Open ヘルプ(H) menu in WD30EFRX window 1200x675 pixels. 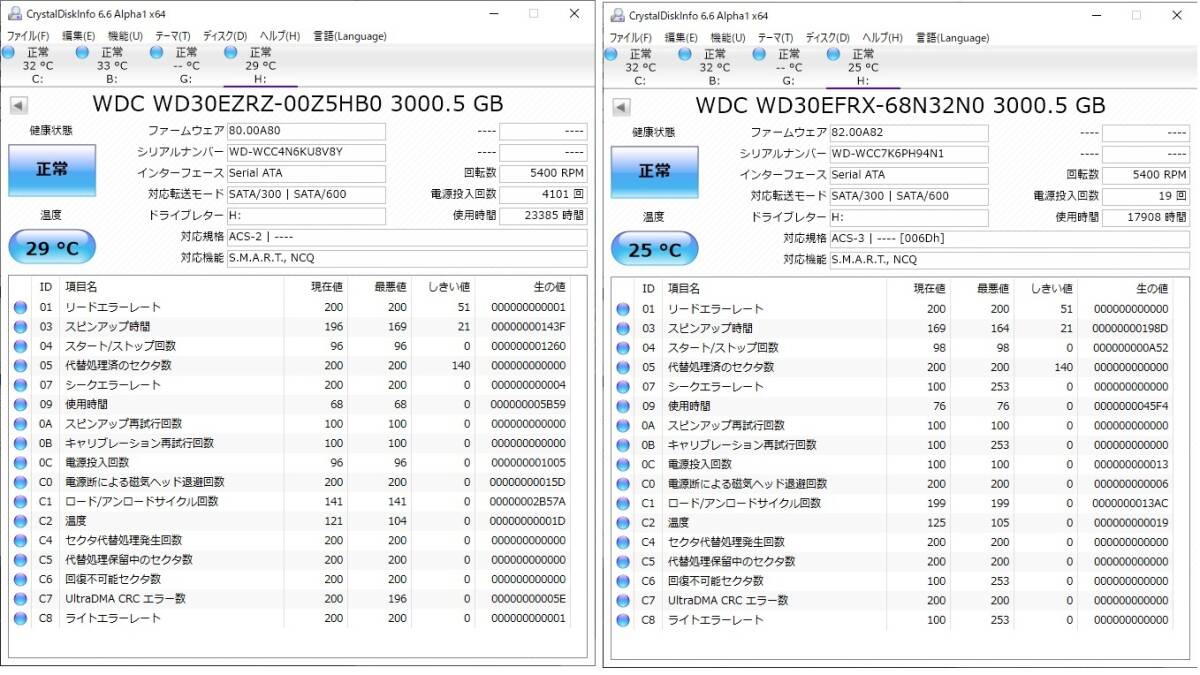[x=881, y=38]
